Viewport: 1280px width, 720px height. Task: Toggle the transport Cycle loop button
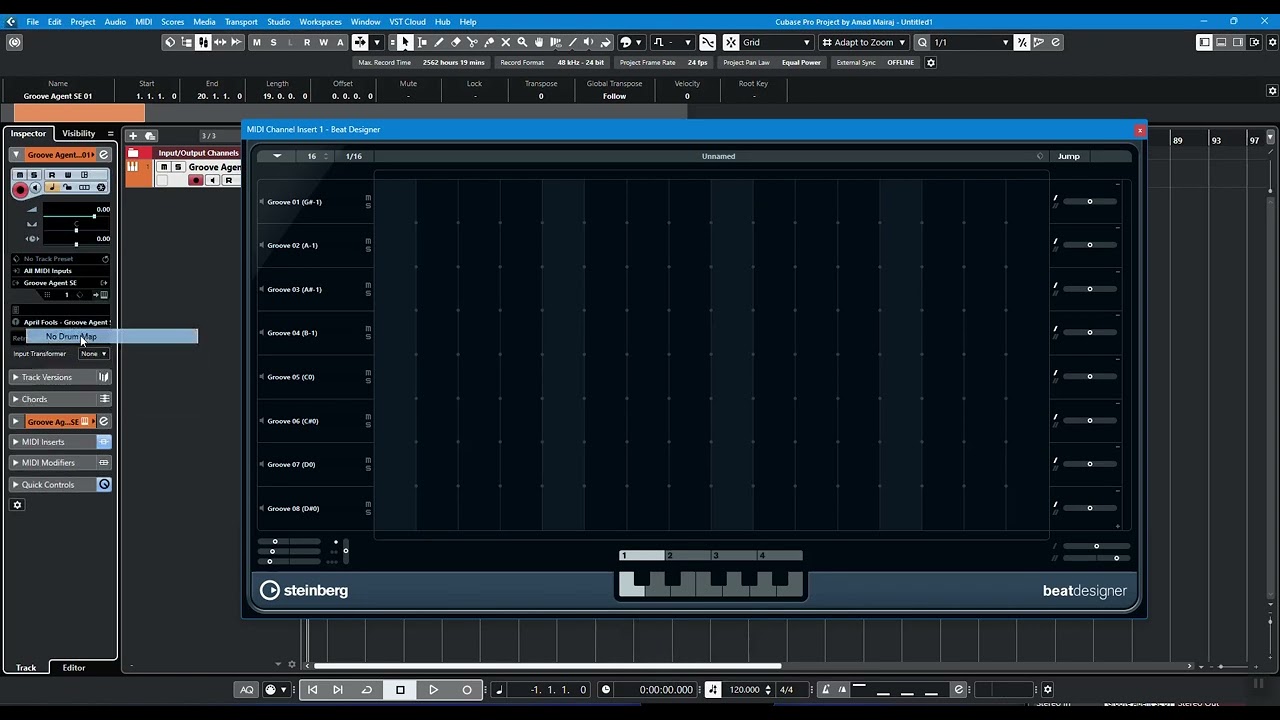(367, 689)
